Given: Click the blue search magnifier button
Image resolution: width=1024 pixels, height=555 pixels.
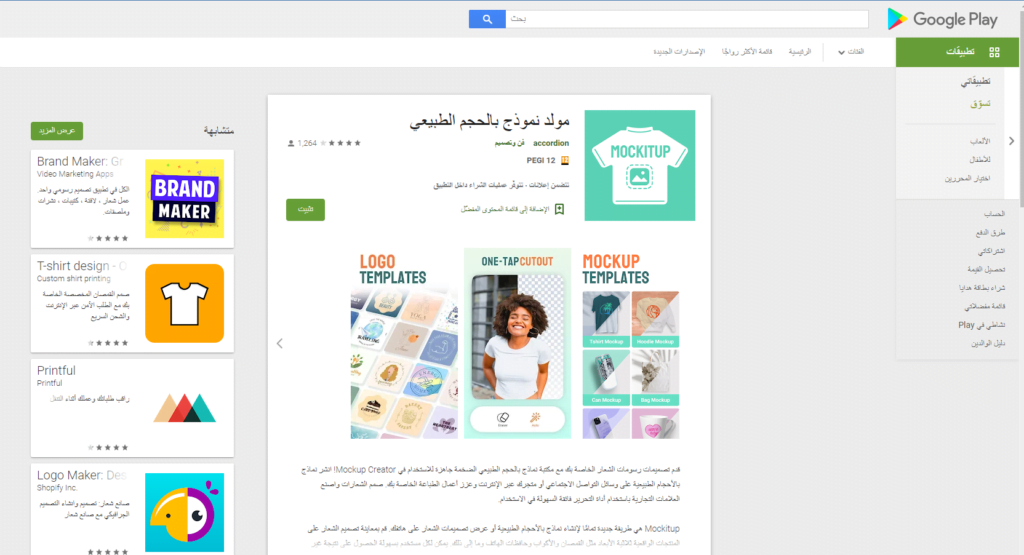Looking at the screenshot, I should tap(487, 19).
